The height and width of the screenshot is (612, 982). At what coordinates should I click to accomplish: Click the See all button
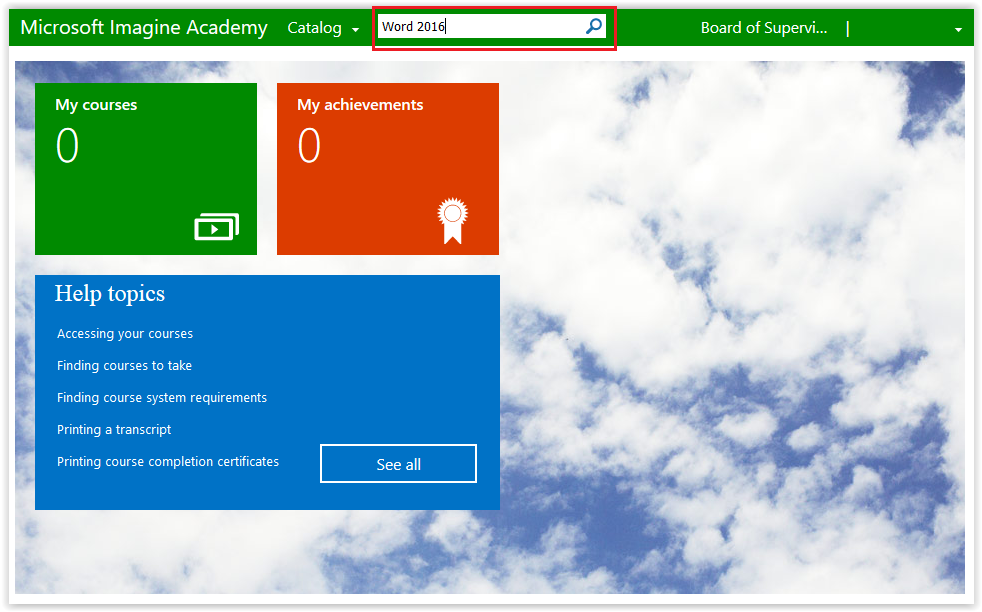tap(398, 464)
